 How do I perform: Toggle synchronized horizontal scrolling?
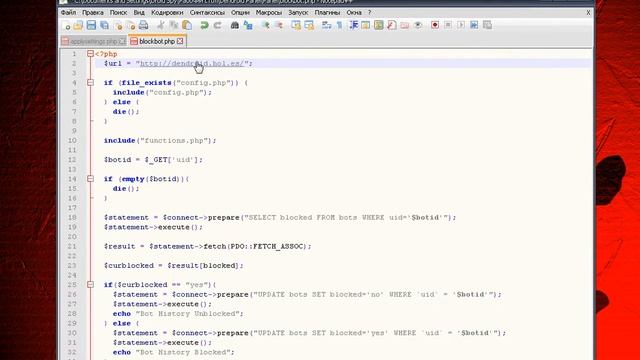pyautogui.click(x=309, y=25)
